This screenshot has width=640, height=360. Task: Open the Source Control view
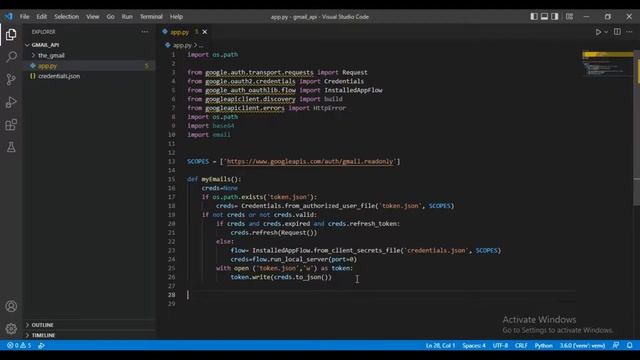tap(11, 79)
